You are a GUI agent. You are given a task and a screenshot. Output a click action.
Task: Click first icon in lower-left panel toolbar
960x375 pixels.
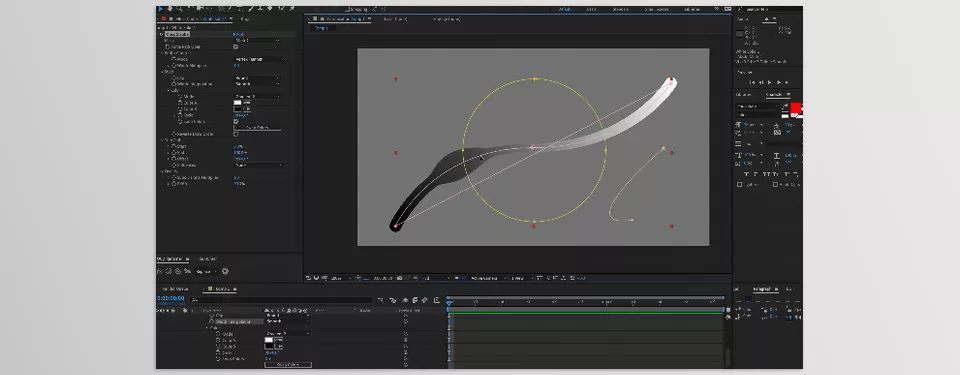[x=159, y=271]
